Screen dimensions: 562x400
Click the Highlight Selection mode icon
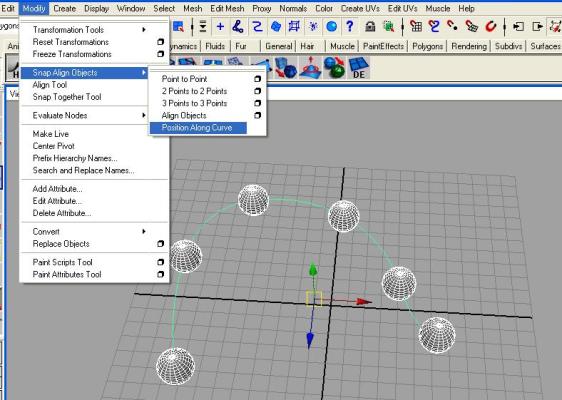(389, 27)
